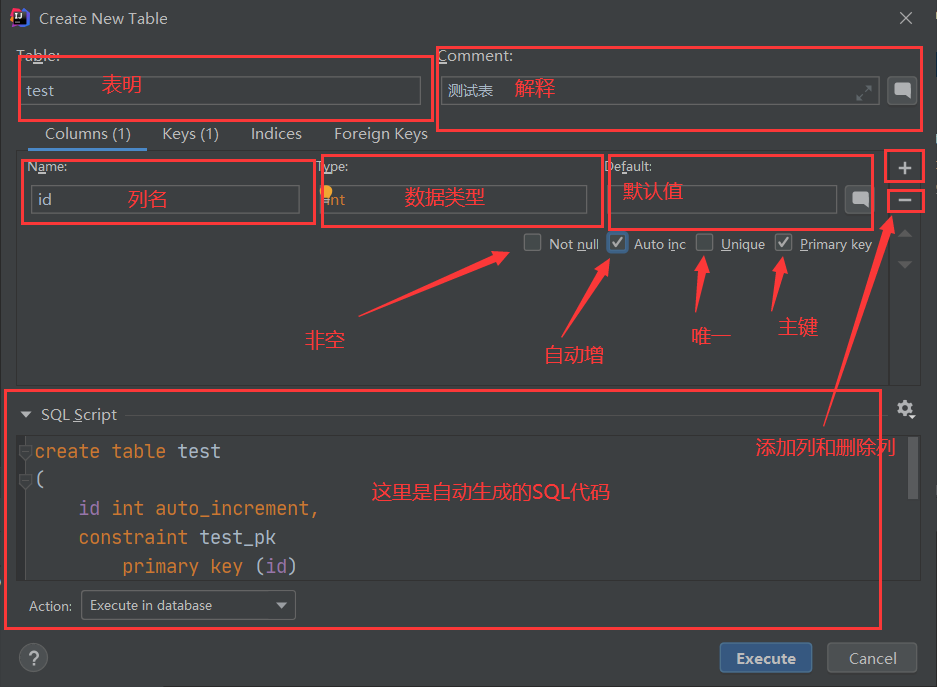Uncheck the Auto inc checkbox

(x=617, y=243)
